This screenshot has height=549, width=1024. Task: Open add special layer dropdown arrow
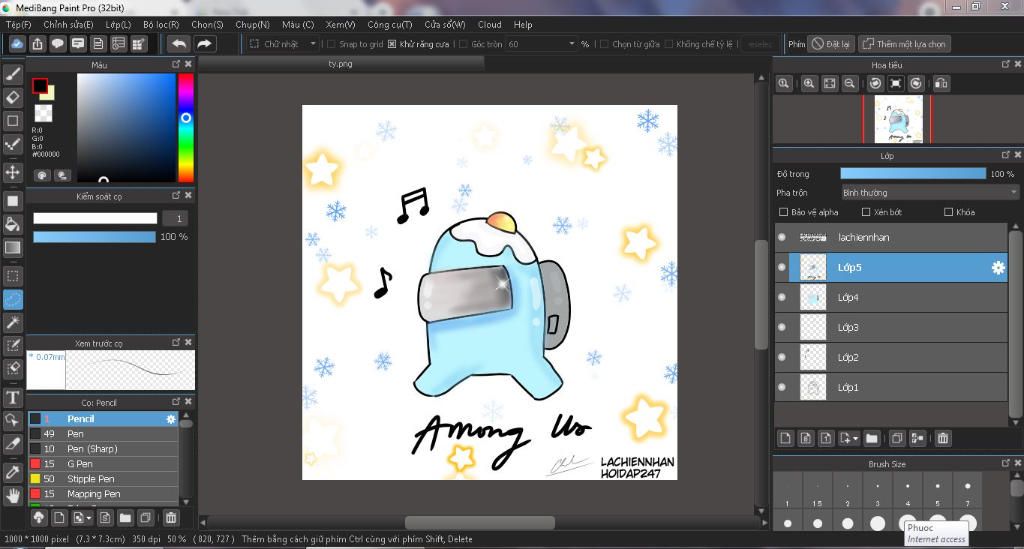[855, 439]
